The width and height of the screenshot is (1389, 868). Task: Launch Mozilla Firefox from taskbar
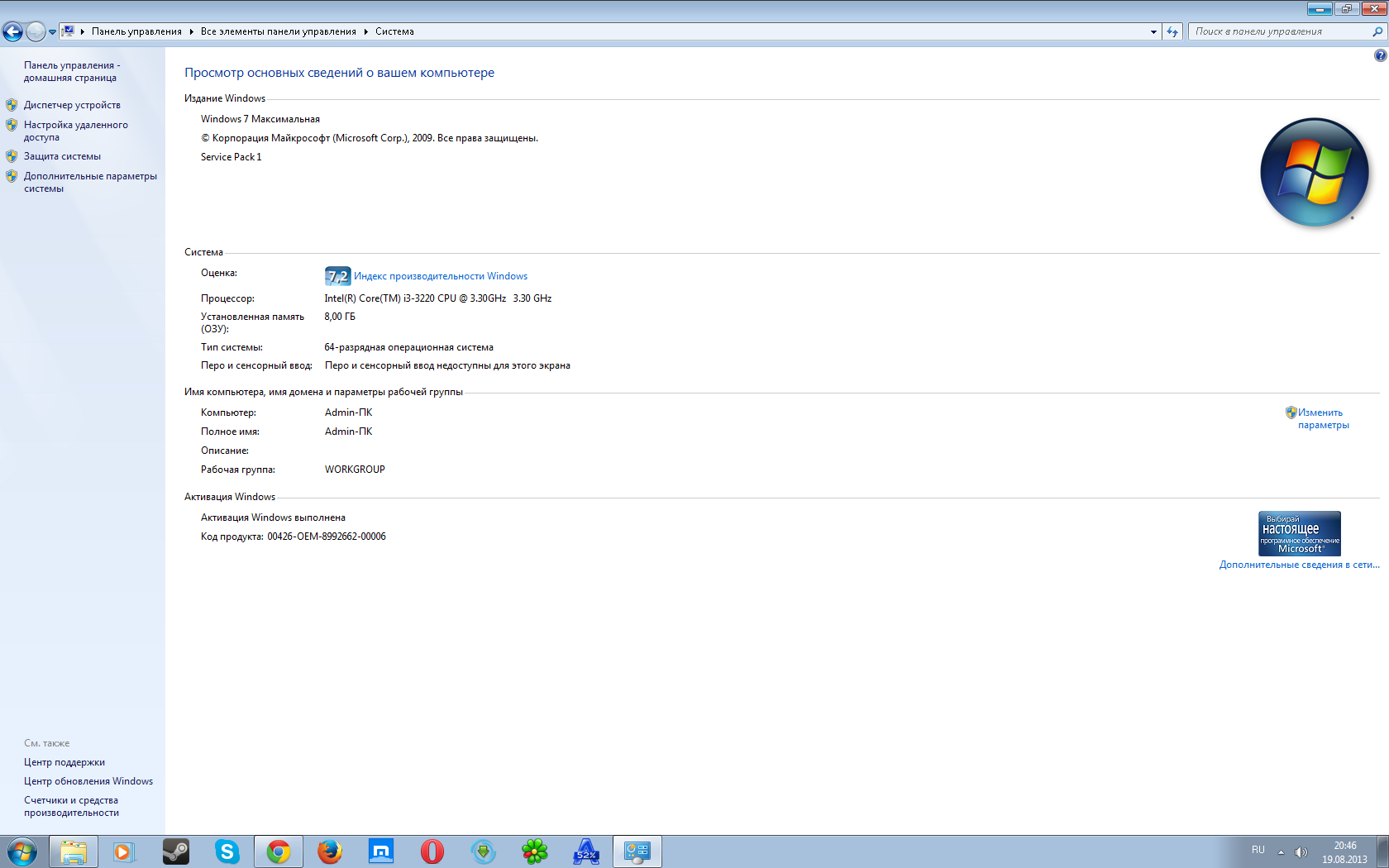(330, 851)
